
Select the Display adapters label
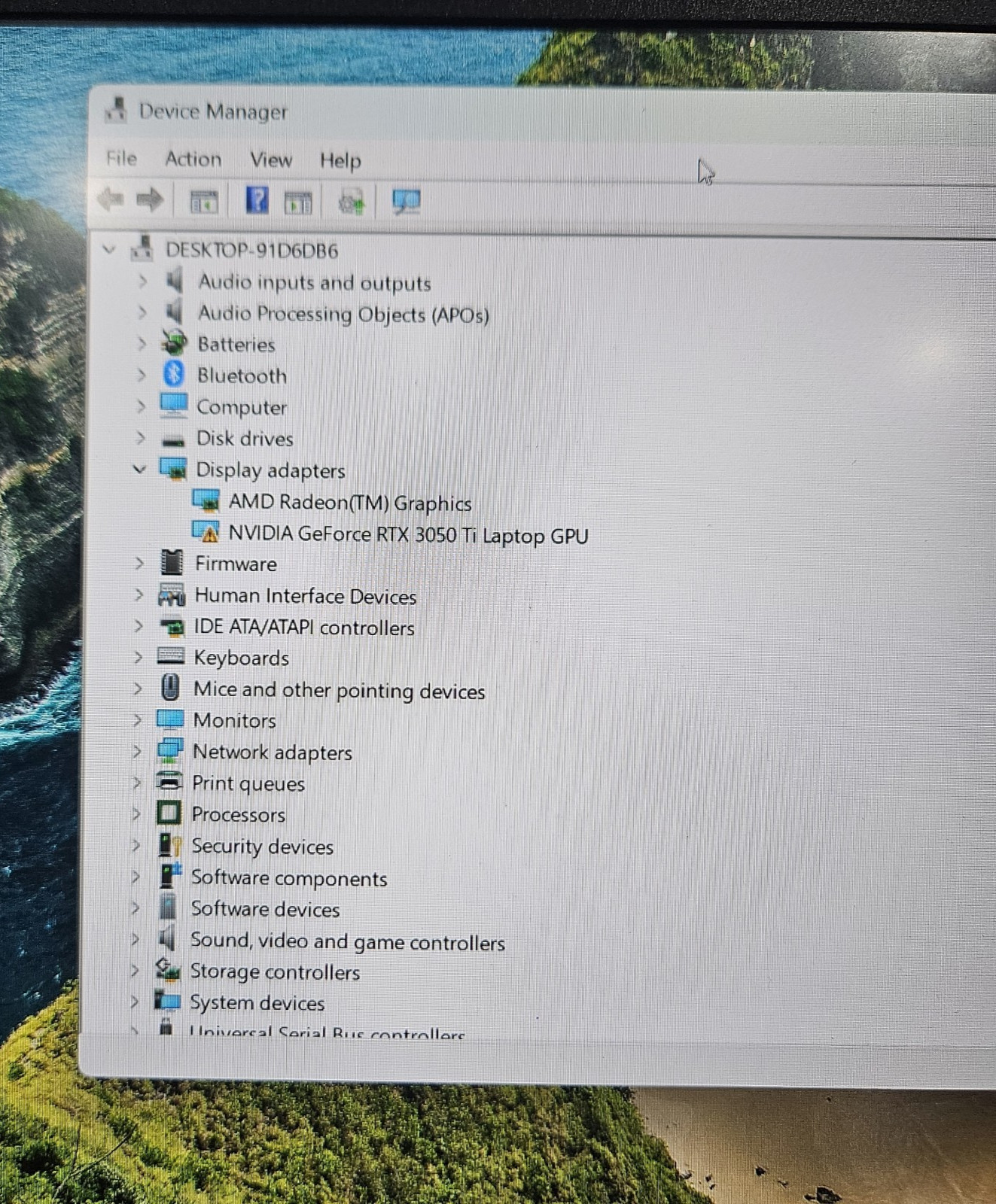pos(270,470)
